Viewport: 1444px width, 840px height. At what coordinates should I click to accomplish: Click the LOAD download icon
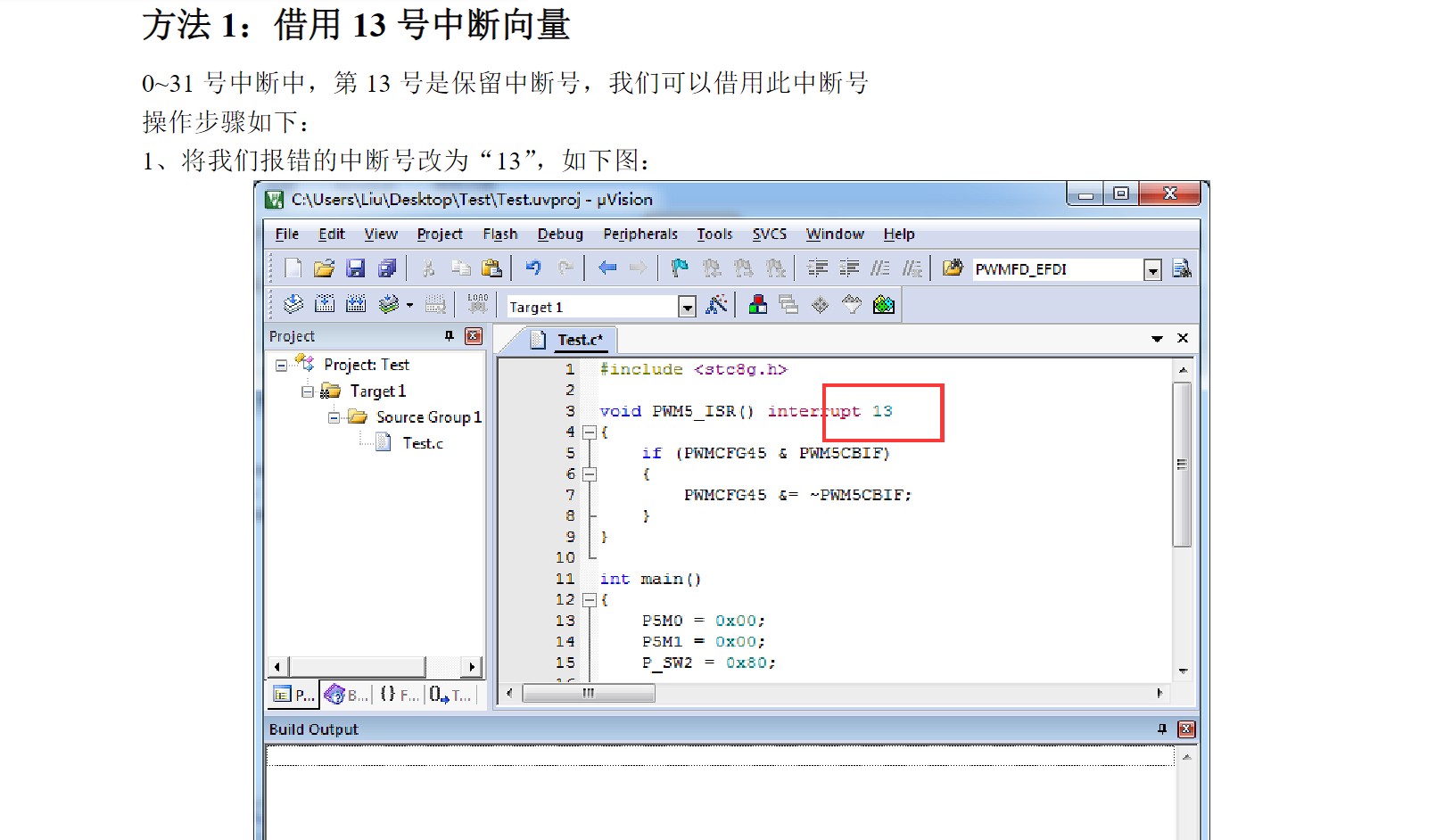(x=478, y=305)
